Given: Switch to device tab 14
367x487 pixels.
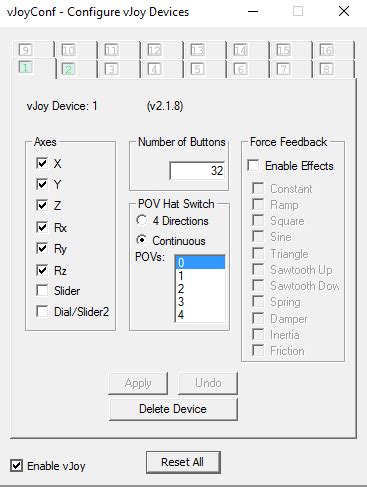Looking at the screenshot, I should tap(248, 50).
